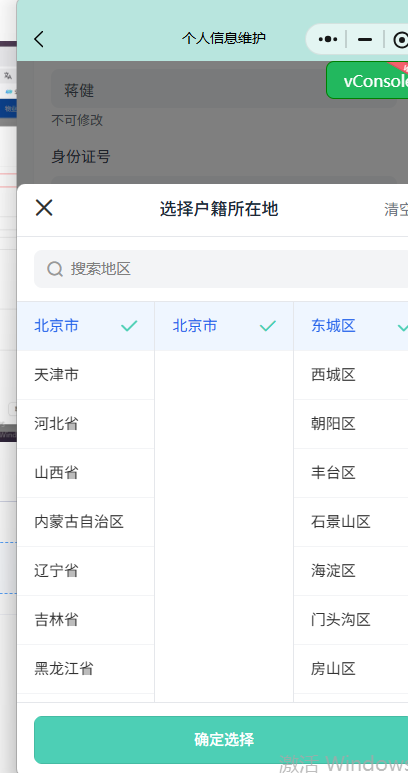Pick 石景山区 district

(351, 522)
